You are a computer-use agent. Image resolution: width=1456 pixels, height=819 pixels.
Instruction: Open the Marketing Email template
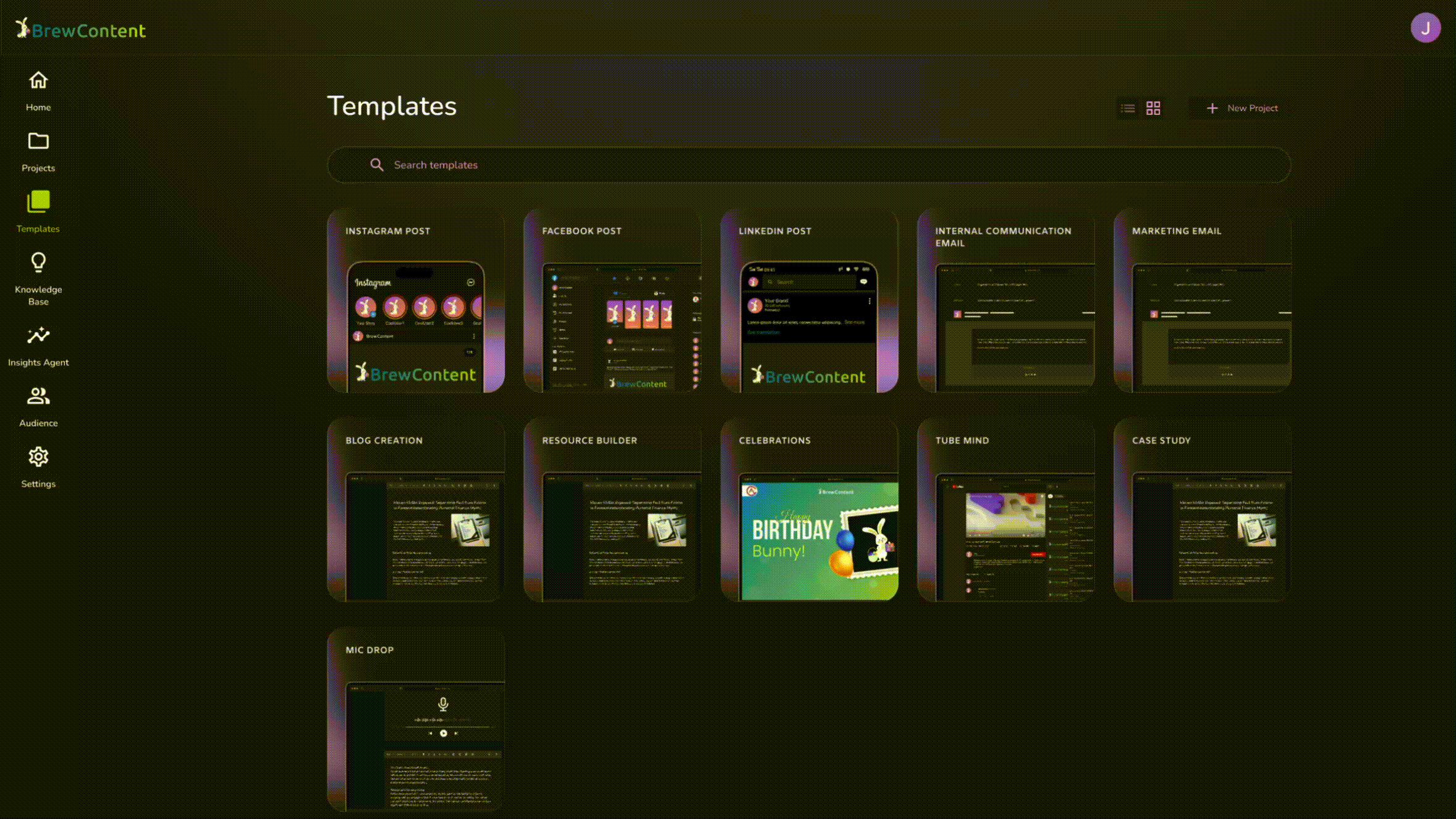point(1202,301)
